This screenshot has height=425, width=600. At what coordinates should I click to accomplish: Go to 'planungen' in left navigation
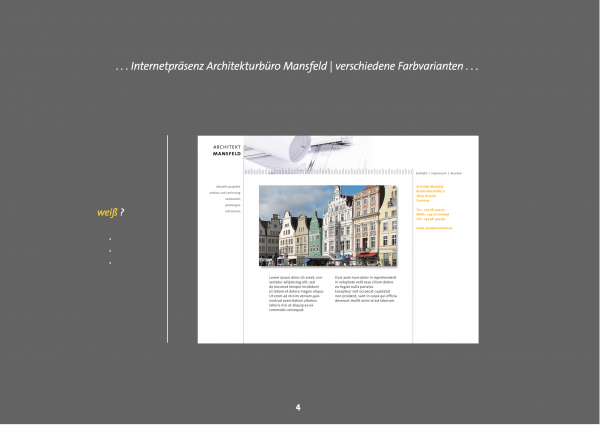pos(232,205)
